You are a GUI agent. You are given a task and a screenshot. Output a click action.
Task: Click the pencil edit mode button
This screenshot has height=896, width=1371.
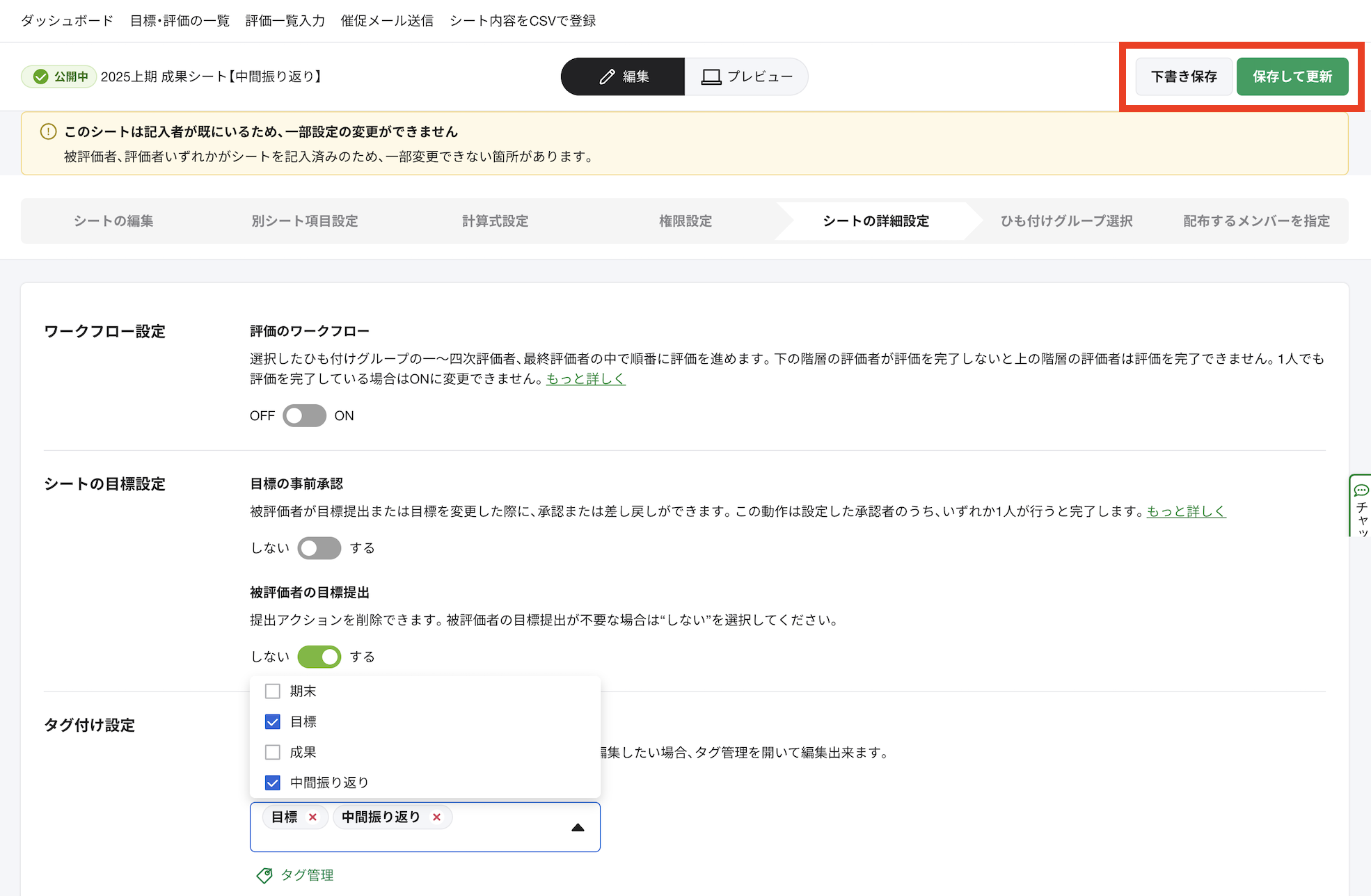pyautogui.click(x=622, y=77)
